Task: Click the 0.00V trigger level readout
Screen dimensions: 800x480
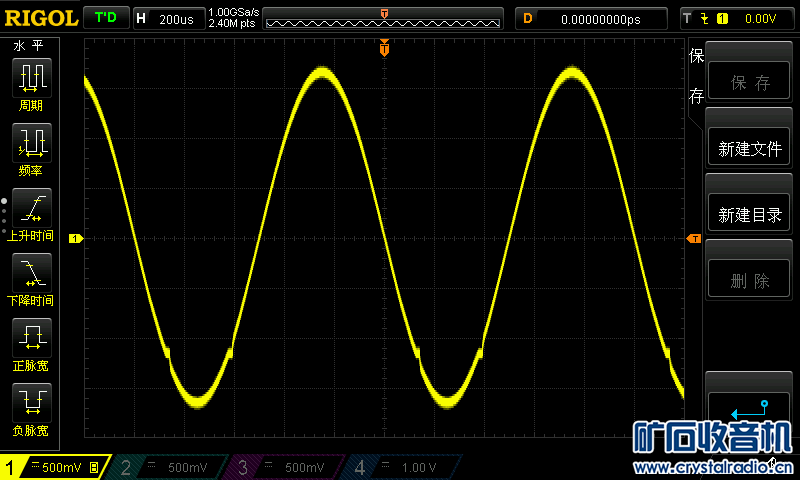Action: (x=760, y=19)
